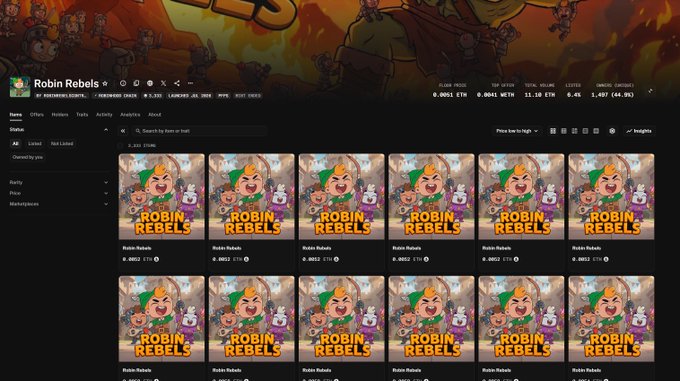Click the Mint Ended badge
This screenshot has width=680, height=381.
tap(248, 95)
